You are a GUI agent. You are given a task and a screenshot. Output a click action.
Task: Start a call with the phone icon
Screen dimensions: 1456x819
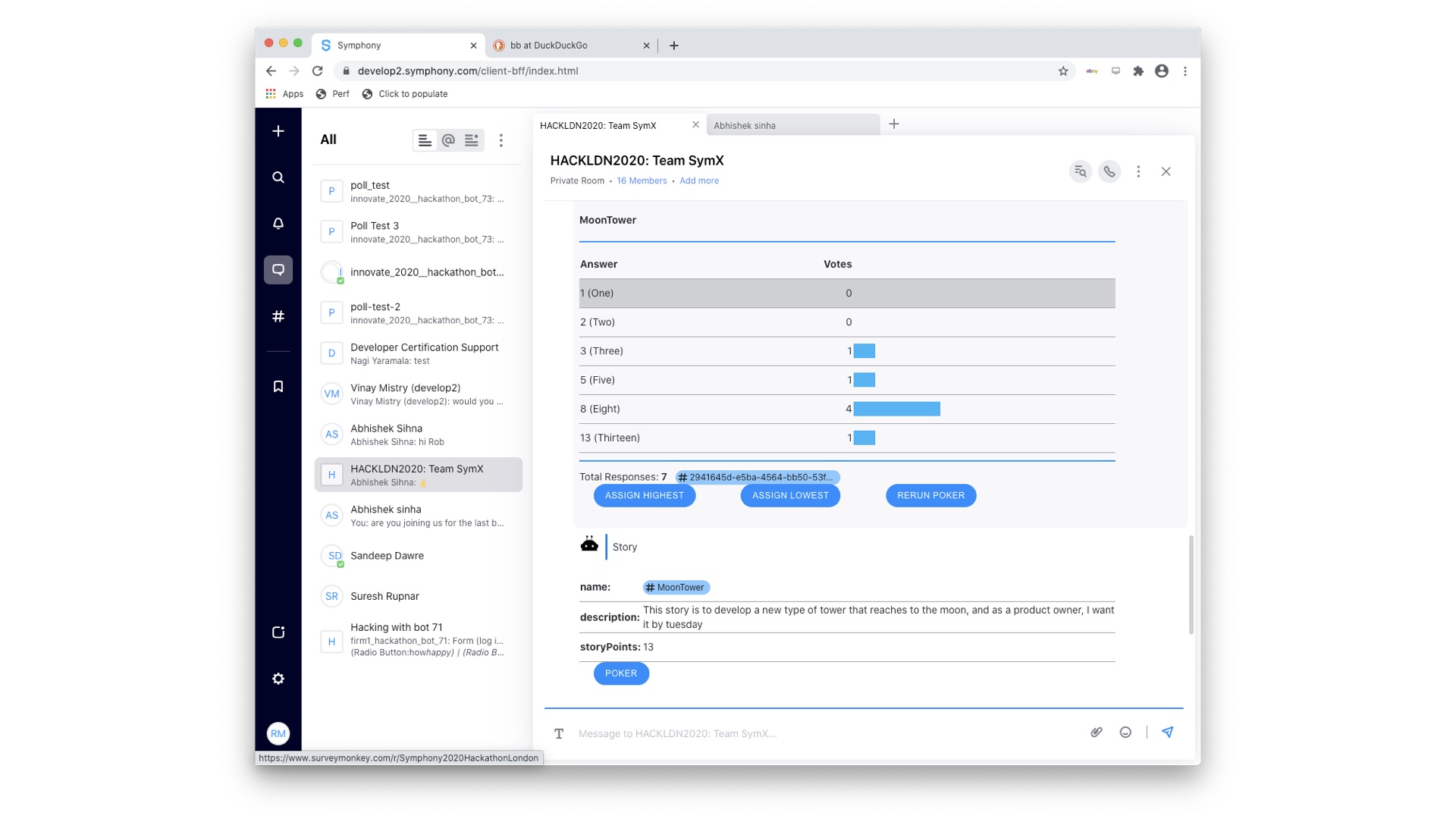[1109, 171]
